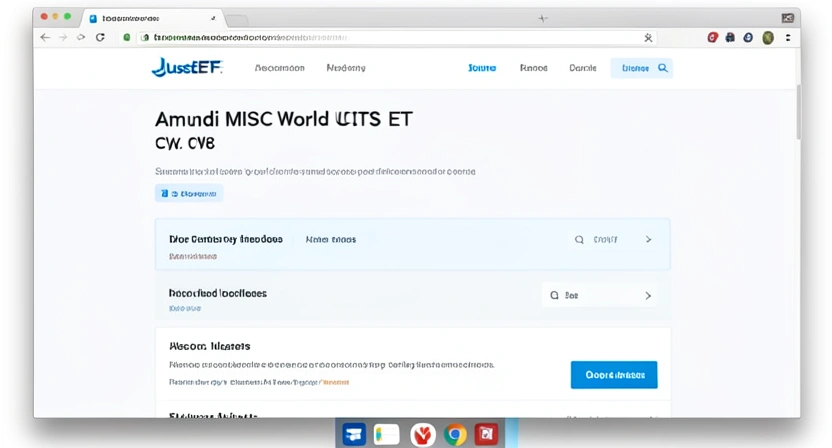Click the magnifier icon in the first row
This screenshot has height=448, width=832.
pos(579,239)
